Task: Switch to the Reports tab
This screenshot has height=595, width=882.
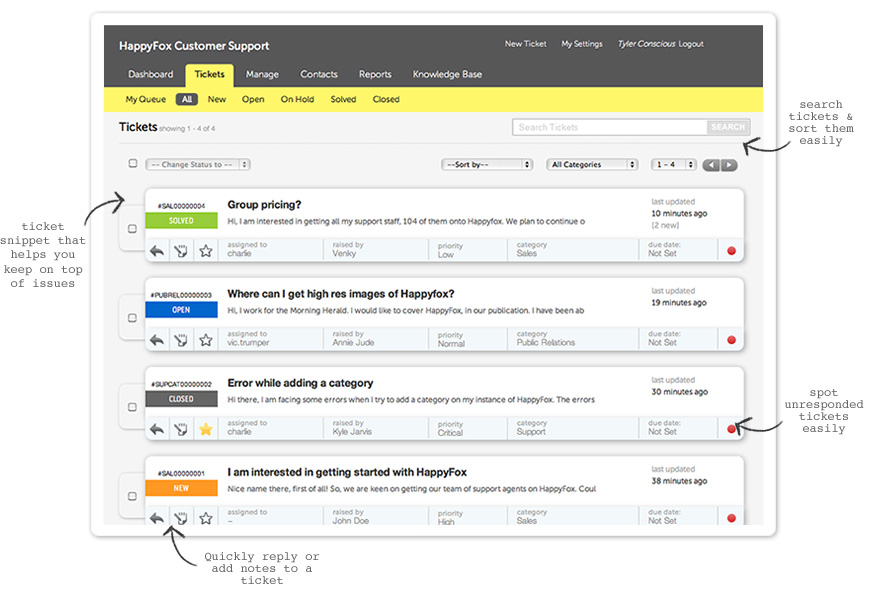Action: [375, 74]
